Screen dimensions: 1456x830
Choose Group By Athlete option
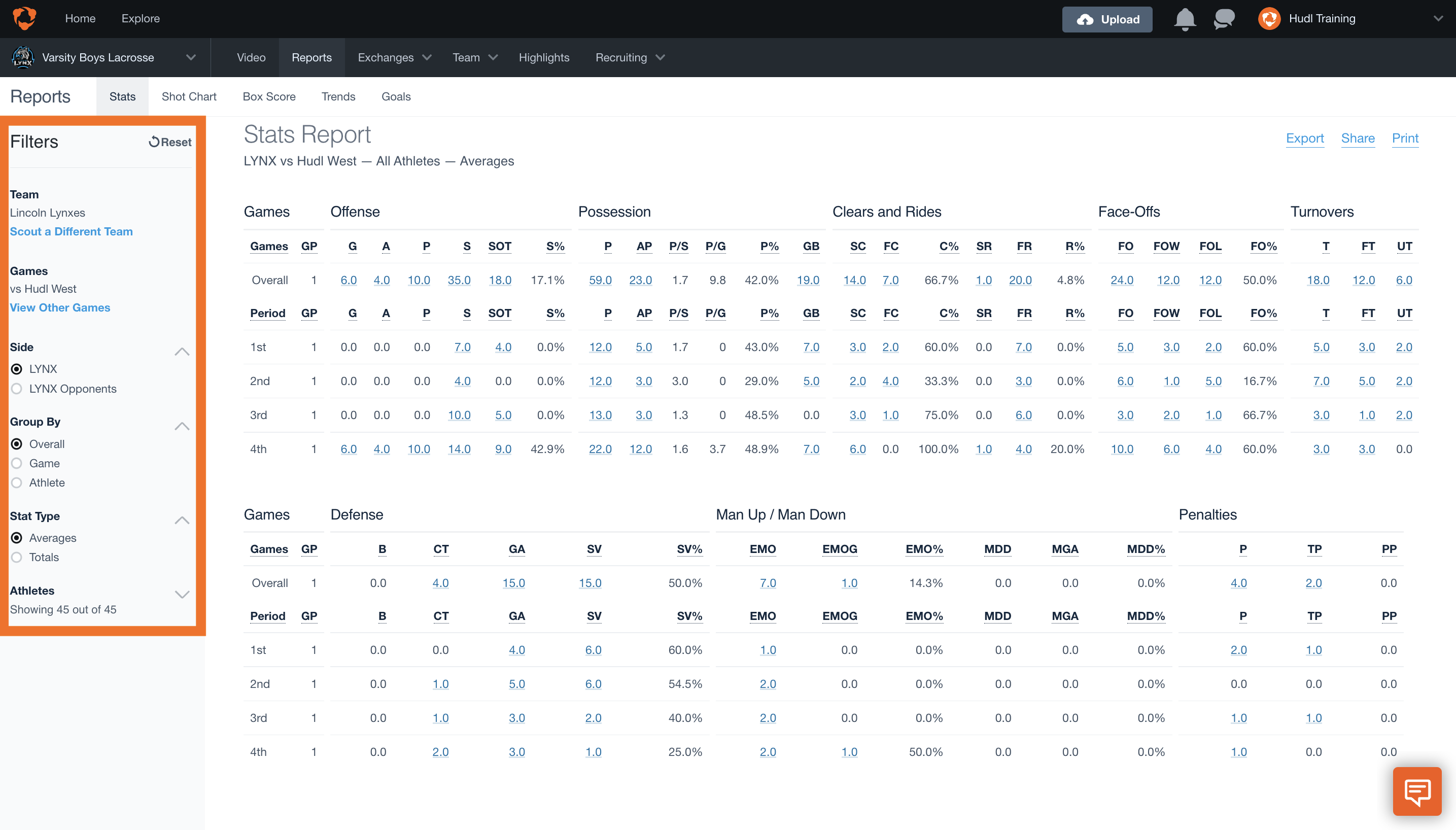17,483
